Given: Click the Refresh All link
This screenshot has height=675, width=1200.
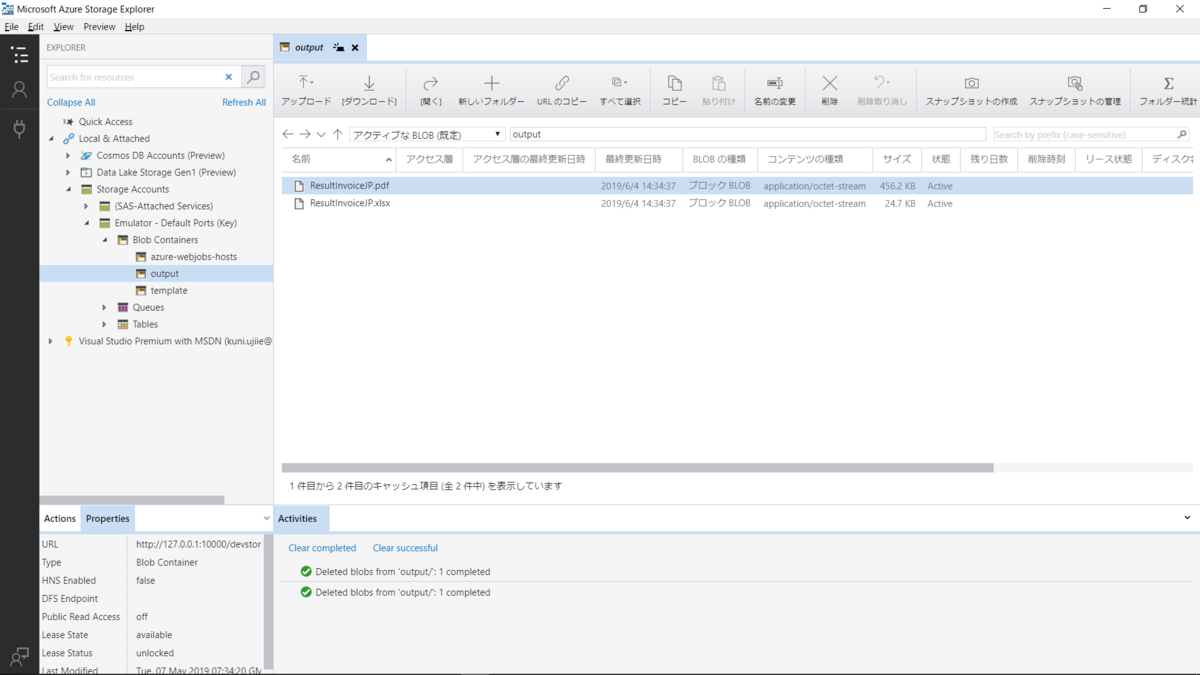Looking at the screenshot, I should click(x=244, y=102).
